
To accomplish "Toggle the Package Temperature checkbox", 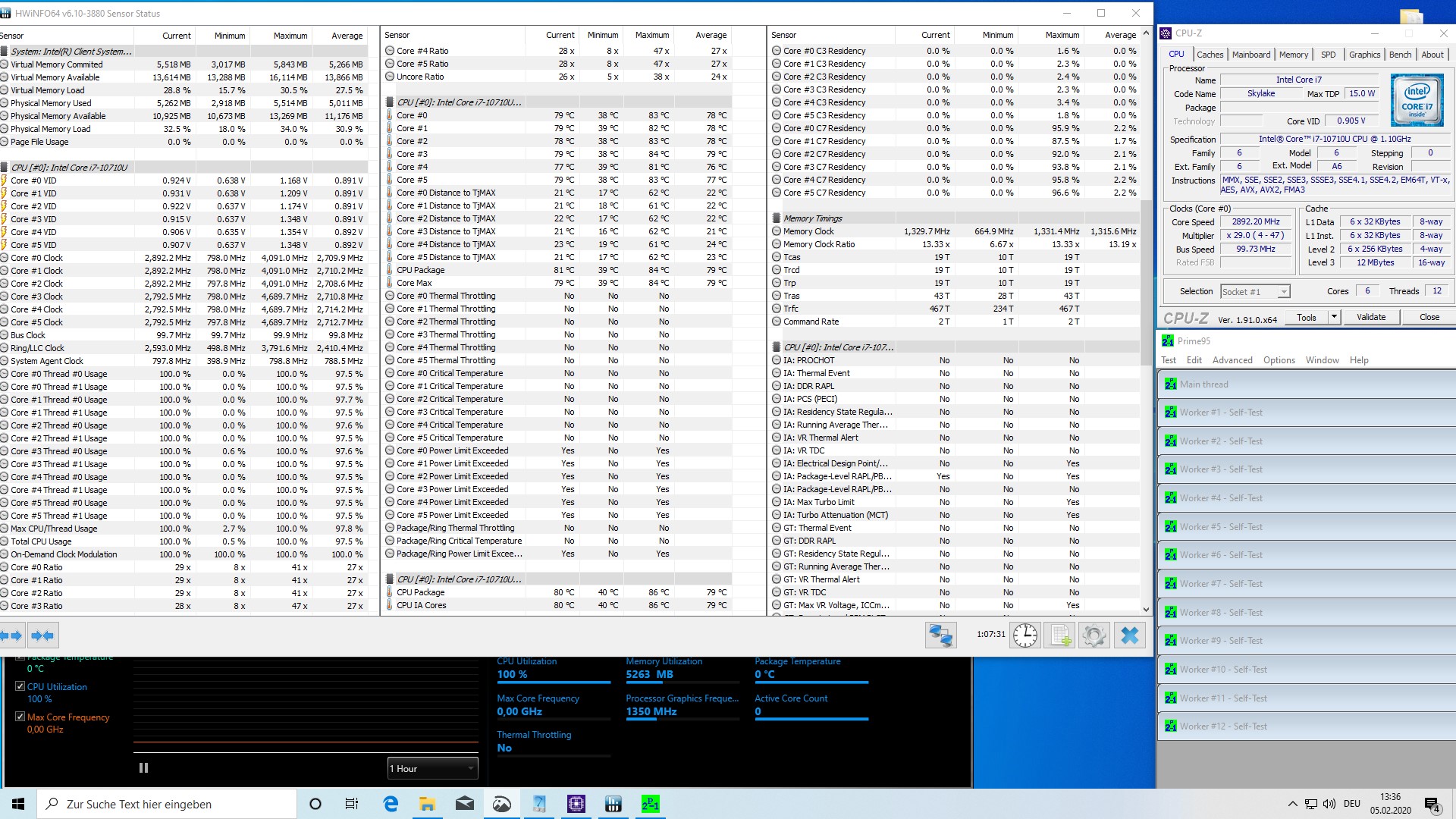I will (x=20, y=657).
